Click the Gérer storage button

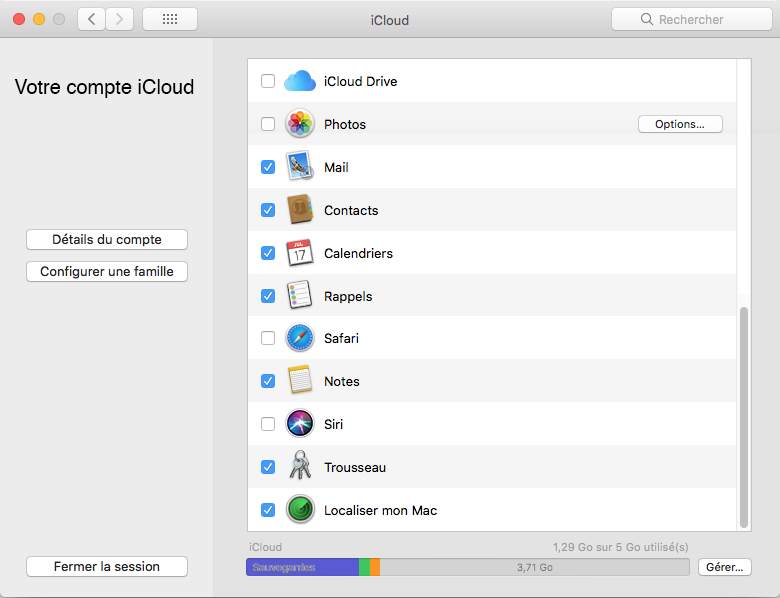[x=724, y=567]
